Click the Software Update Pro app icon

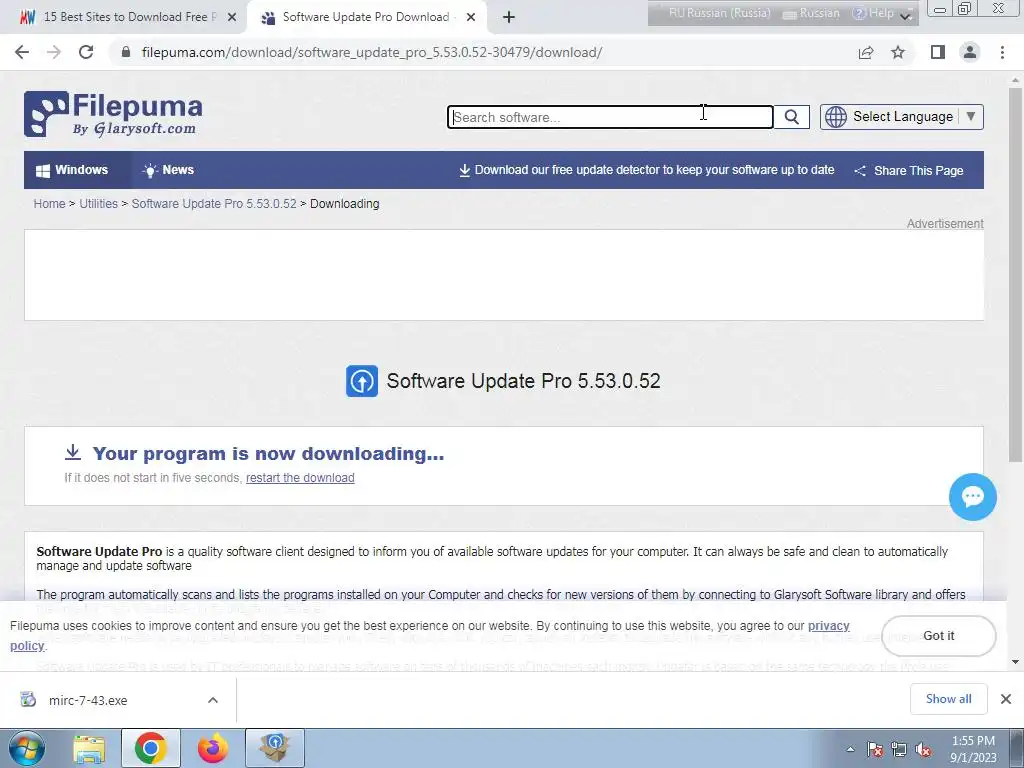pos(362,381)
